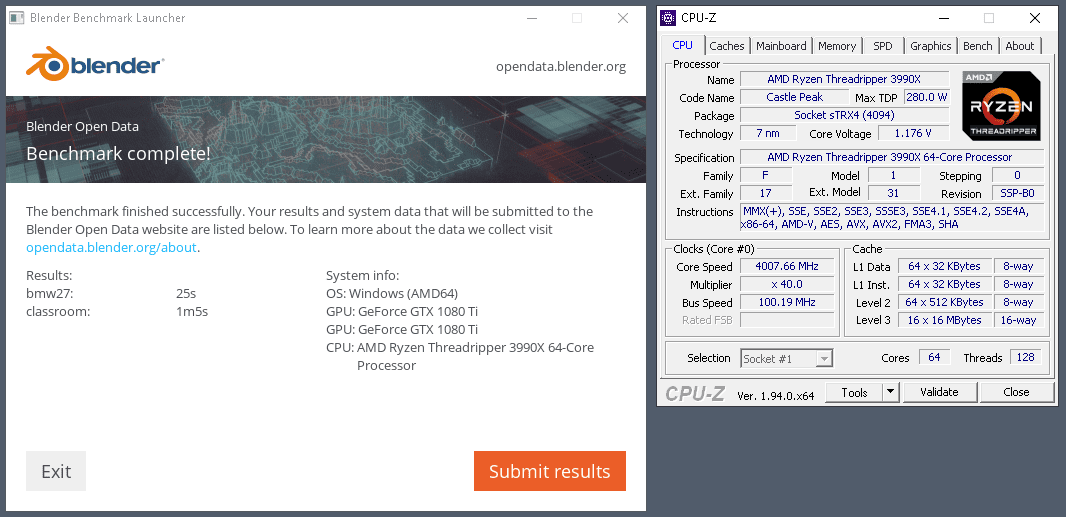Click the Cores value '64'
The width and height of the screenshot is (1066, 517).
(934, 357)
